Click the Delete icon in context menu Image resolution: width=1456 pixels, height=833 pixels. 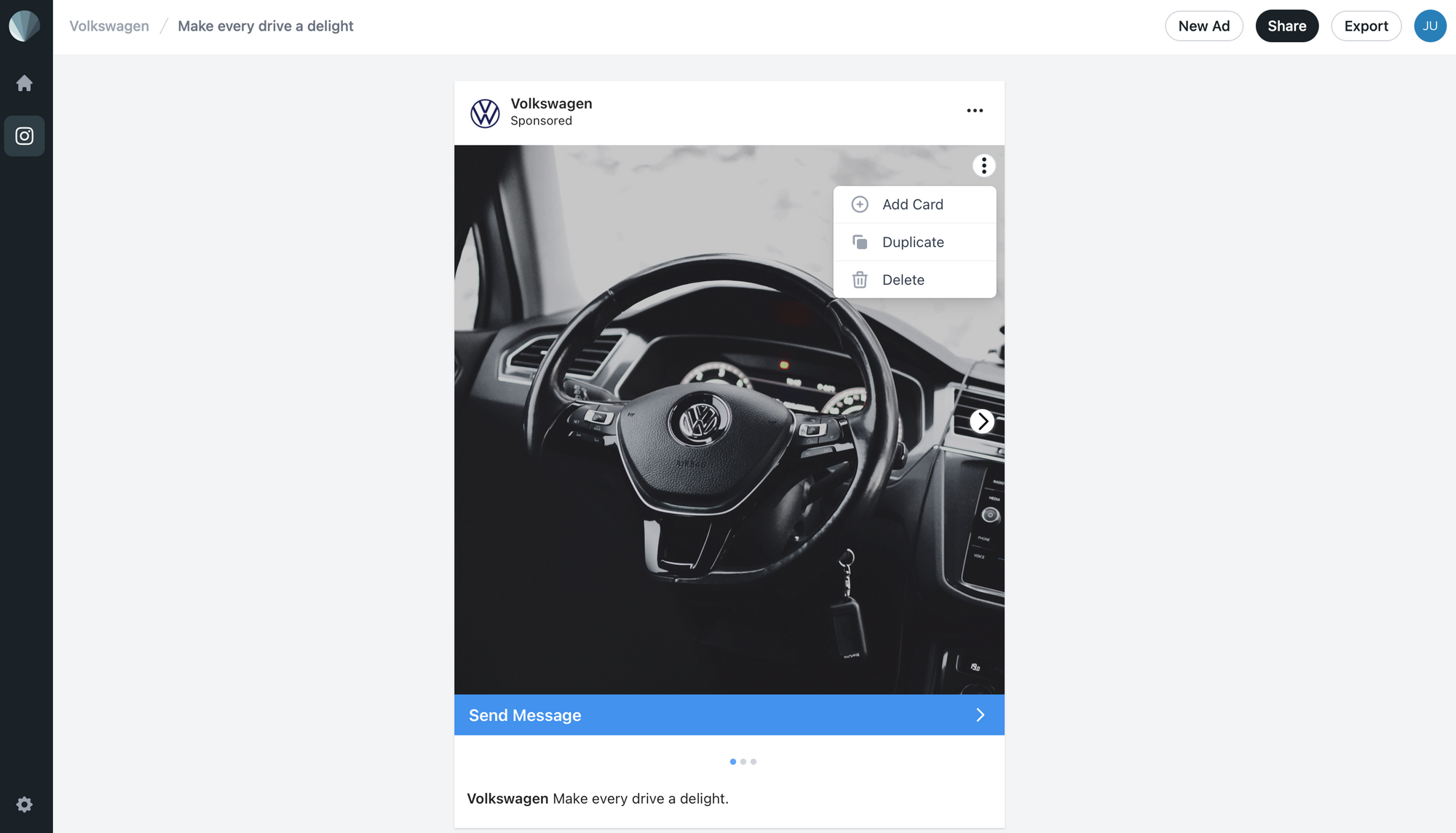tap(859, 278)
